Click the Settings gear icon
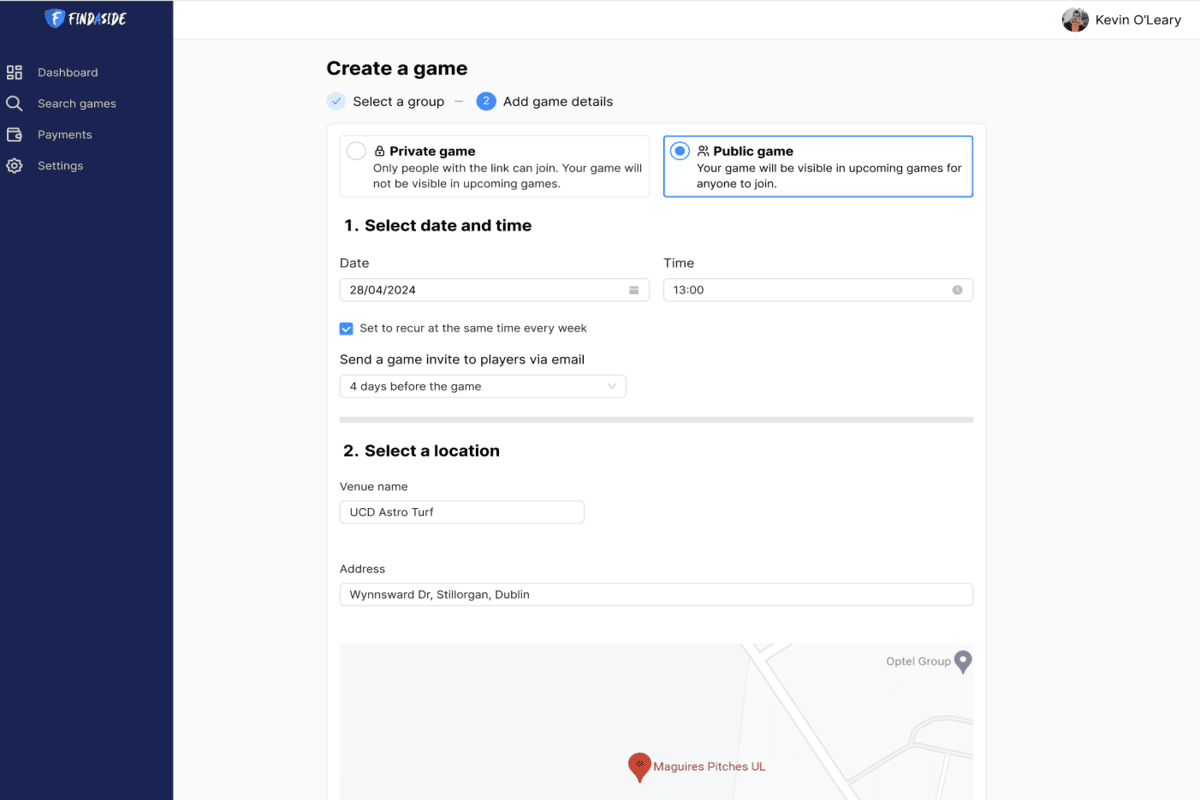1200x800 pixels. coord(14,166)
